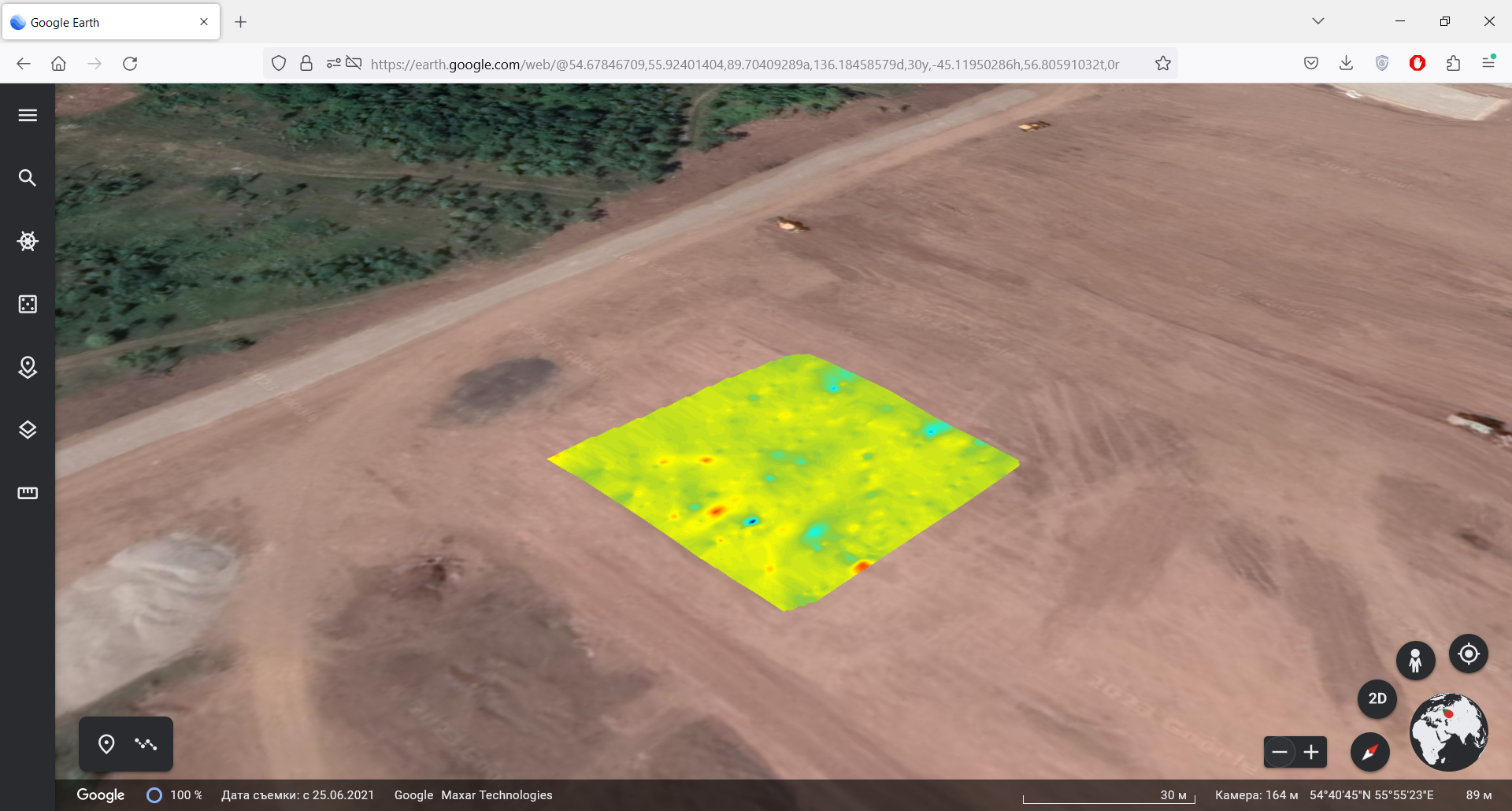Open the Google Earth hamburger menu
The width and height of the screenshot is (1512, 811).
(x=28, y=115)
